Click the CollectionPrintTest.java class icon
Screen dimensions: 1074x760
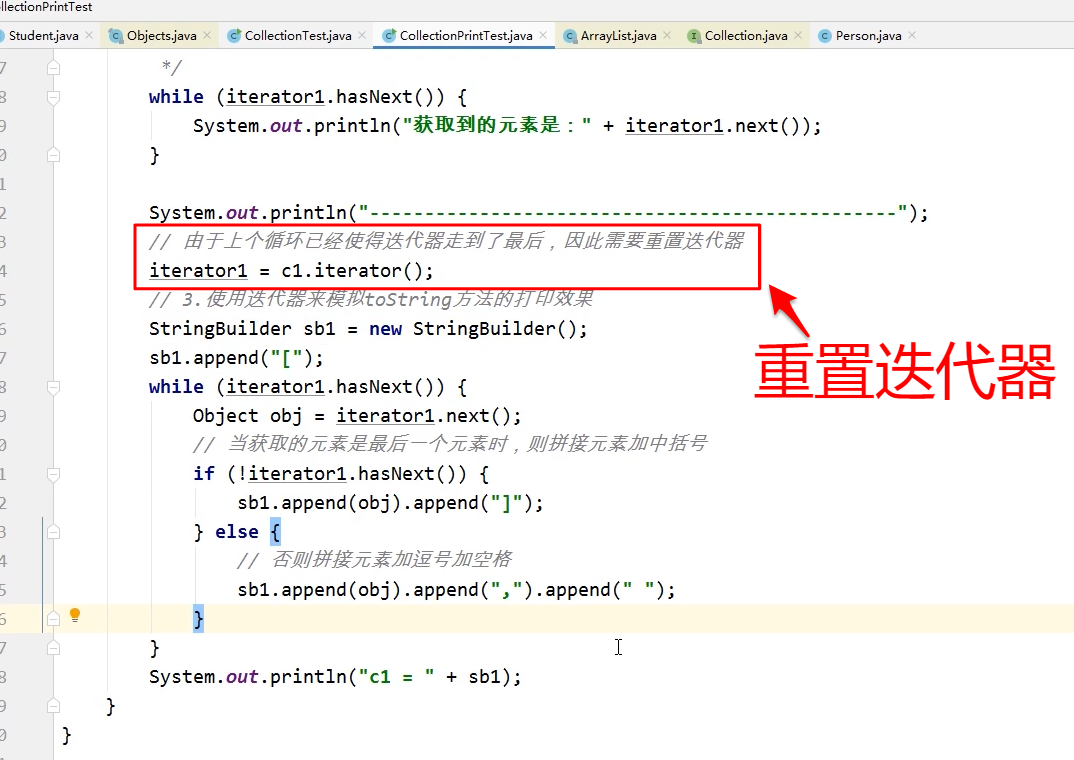[x=389, y=36]
